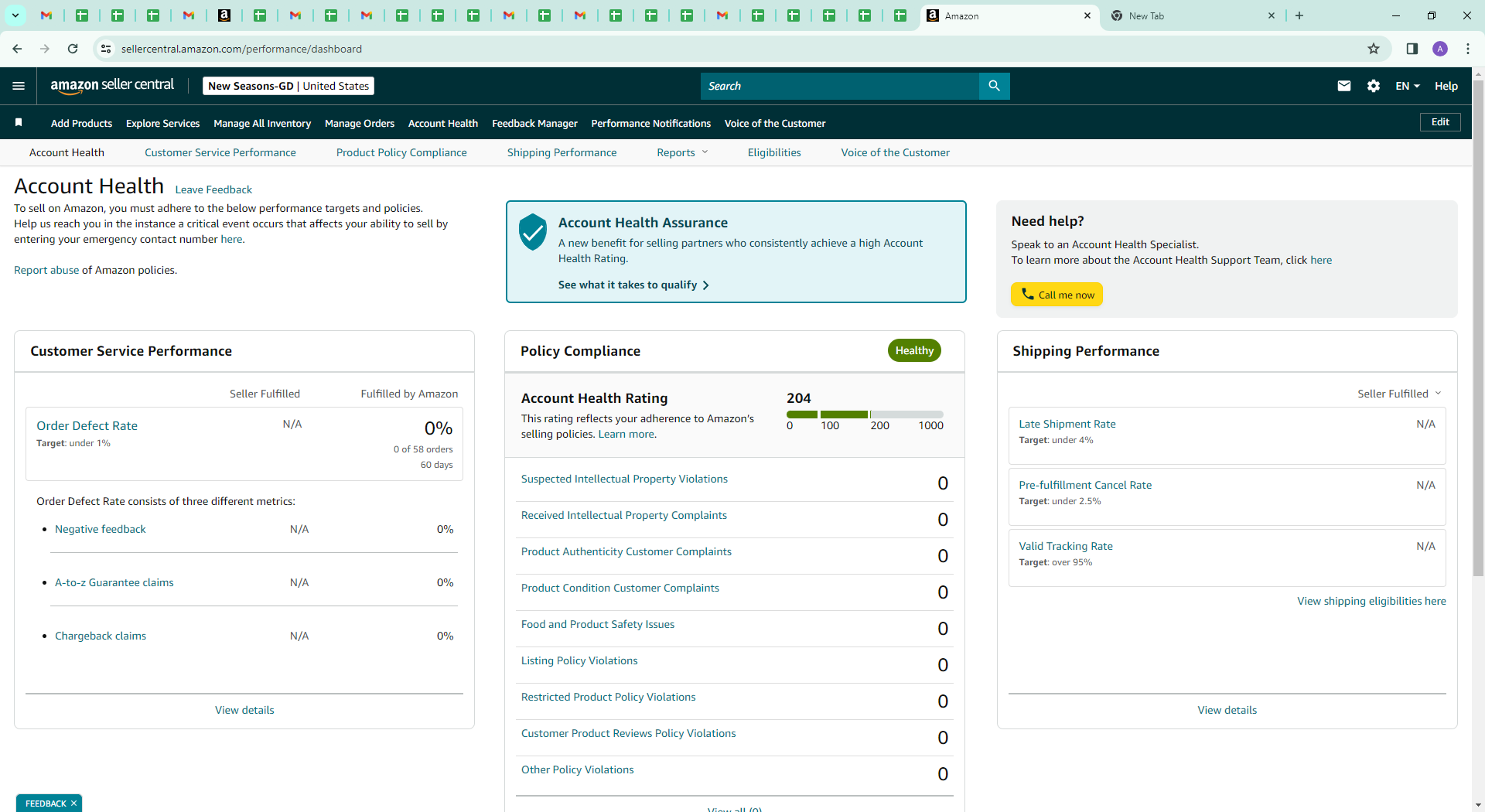Click the Account Health Rating progress bar
This screenshot has width=1485, height=812.
[x=865, y=415]
